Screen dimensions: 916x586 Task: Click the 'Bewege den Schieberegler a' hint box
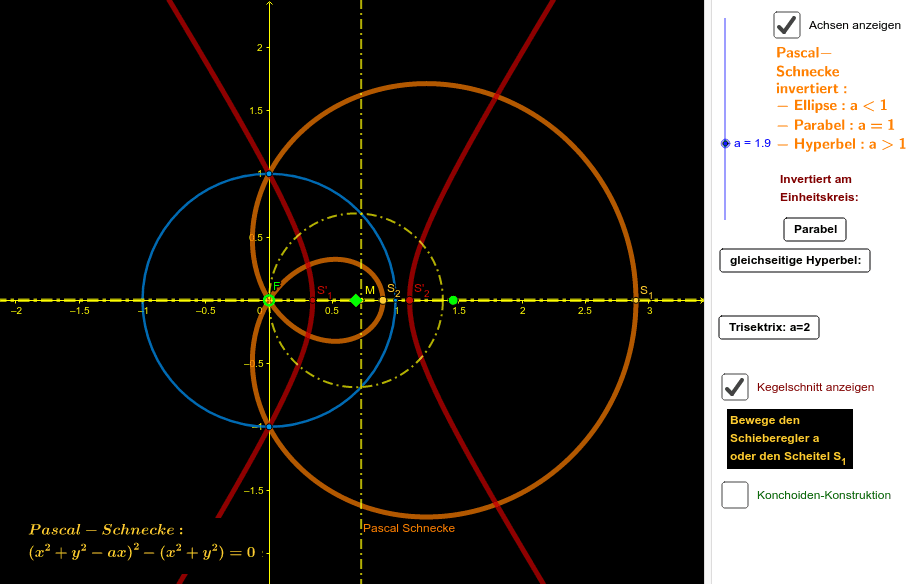click(x=790, y=439)
